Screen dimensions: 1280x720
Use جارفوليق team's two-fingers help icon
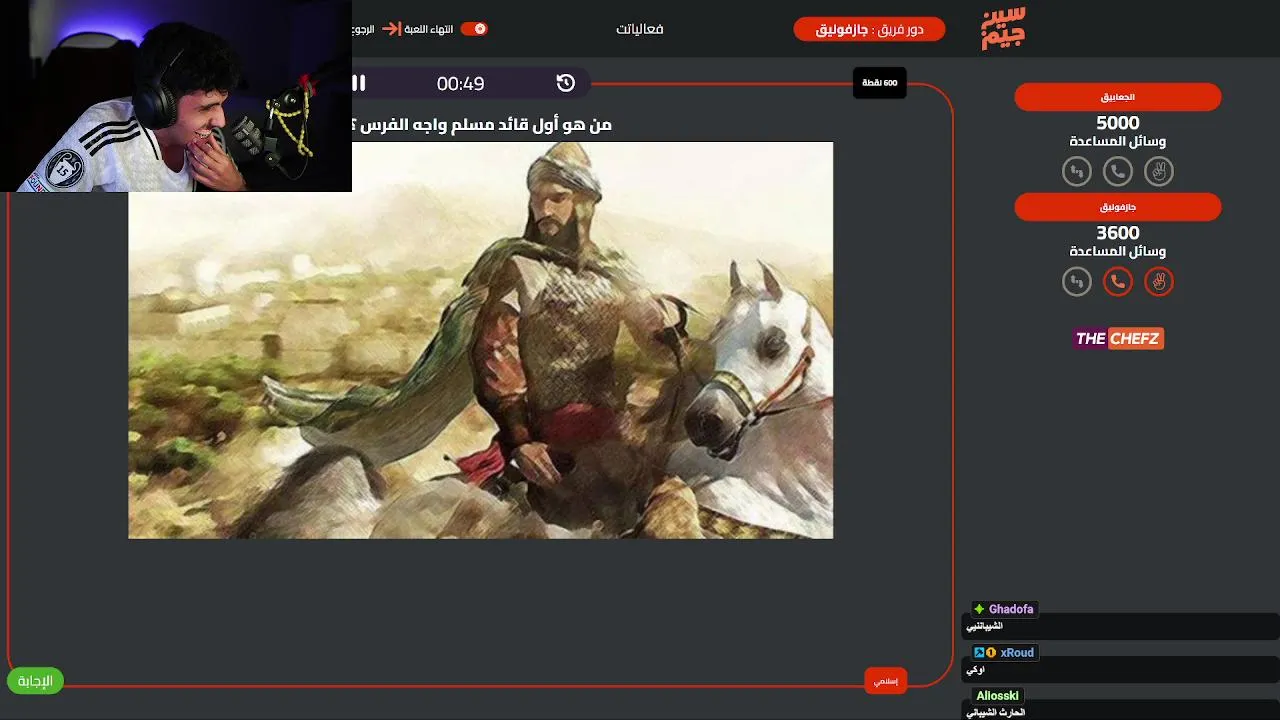tap(1159, 282)
